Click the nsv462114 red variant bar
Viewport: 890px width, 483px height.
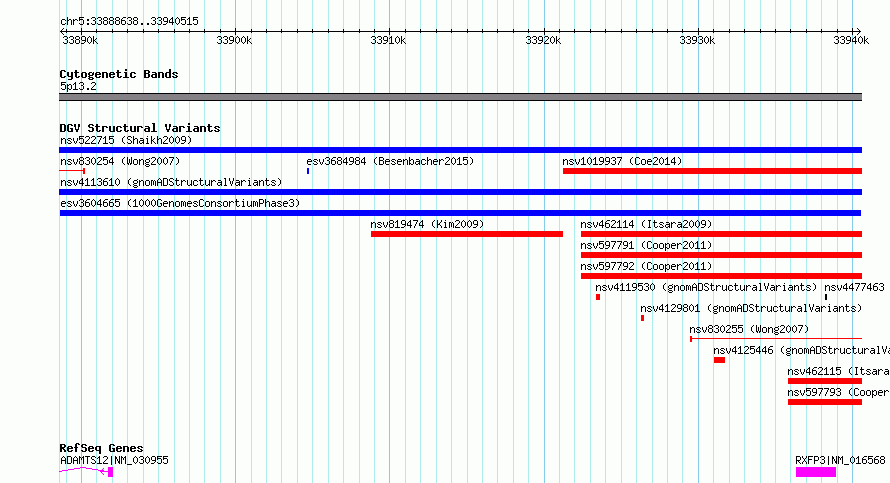click(x=721, y=234)
